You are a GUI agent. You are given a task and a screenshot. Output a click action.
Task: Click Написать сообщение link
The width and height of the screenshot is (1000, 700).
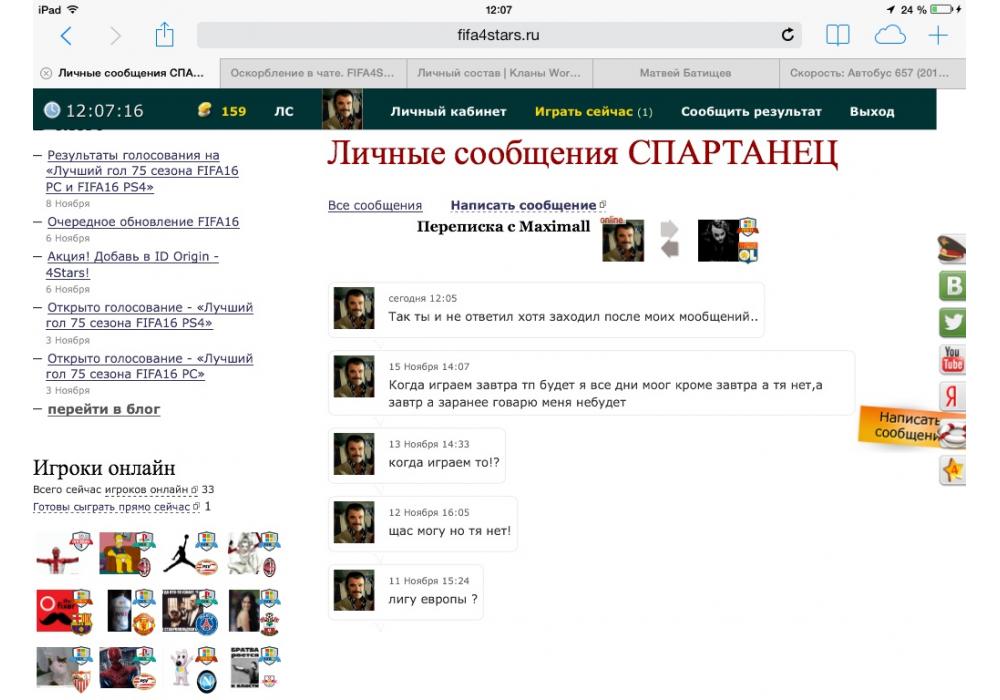[523, 205]
